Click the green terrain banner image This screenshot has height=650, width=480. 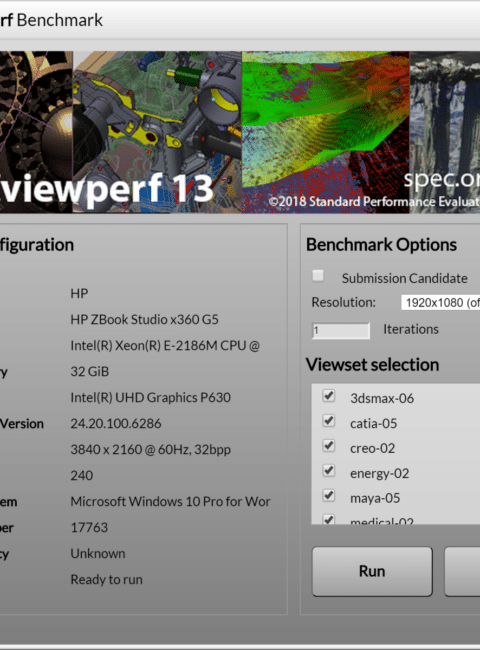[x=325, y=132]
